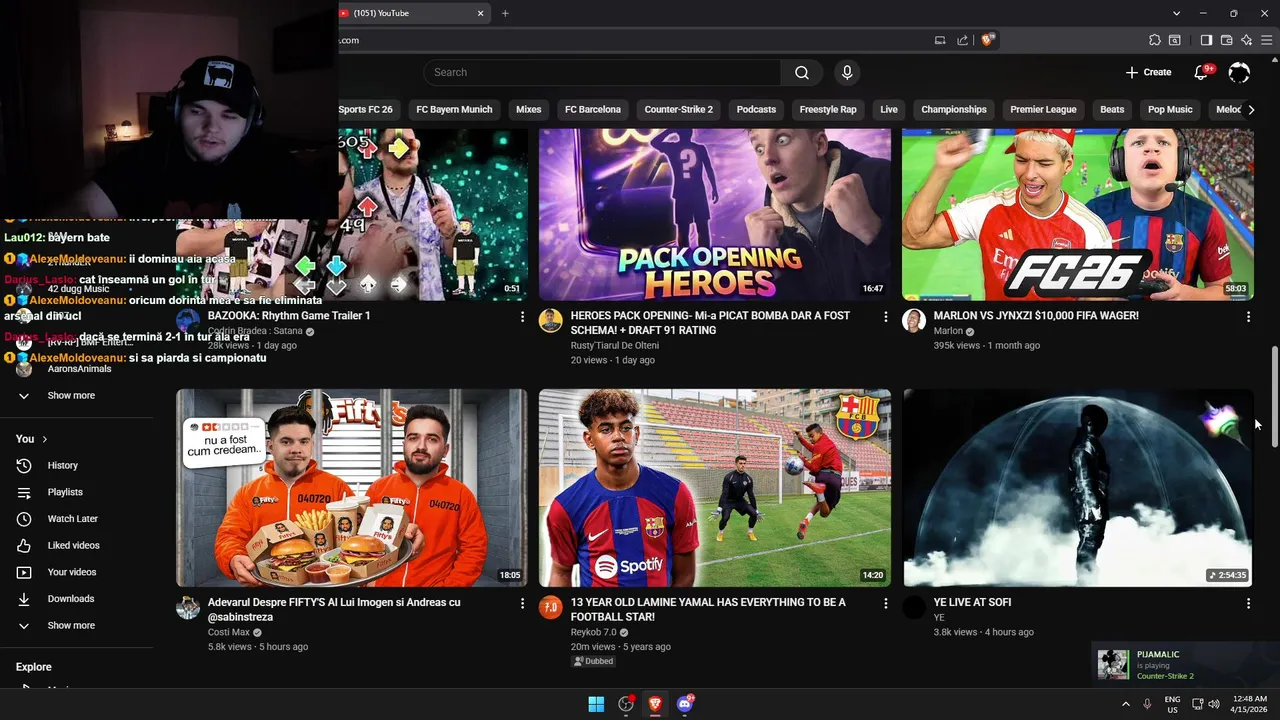1280x720 pixels.
Task: Click the Create button
Action: point(1148,72)
